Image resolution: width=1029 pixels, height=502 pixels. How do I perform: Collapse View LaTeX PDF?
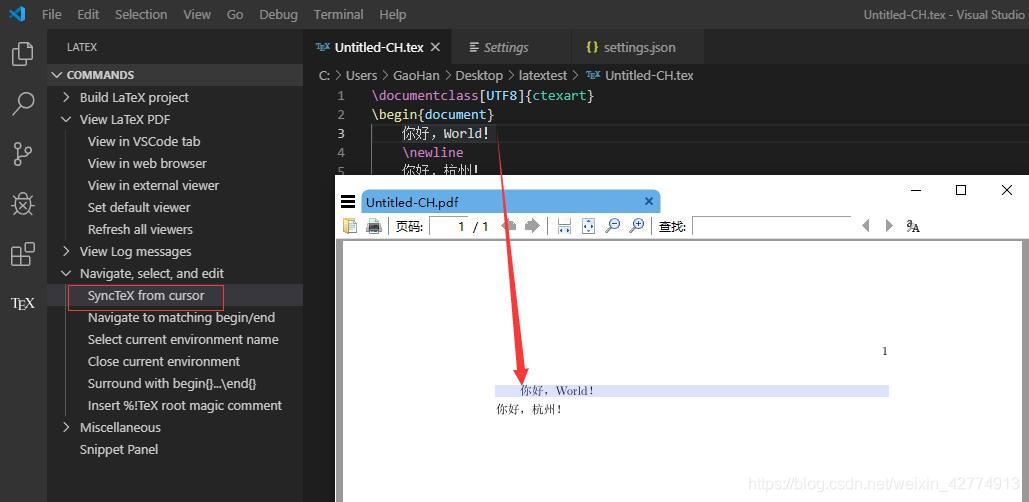tap(66, 119)
